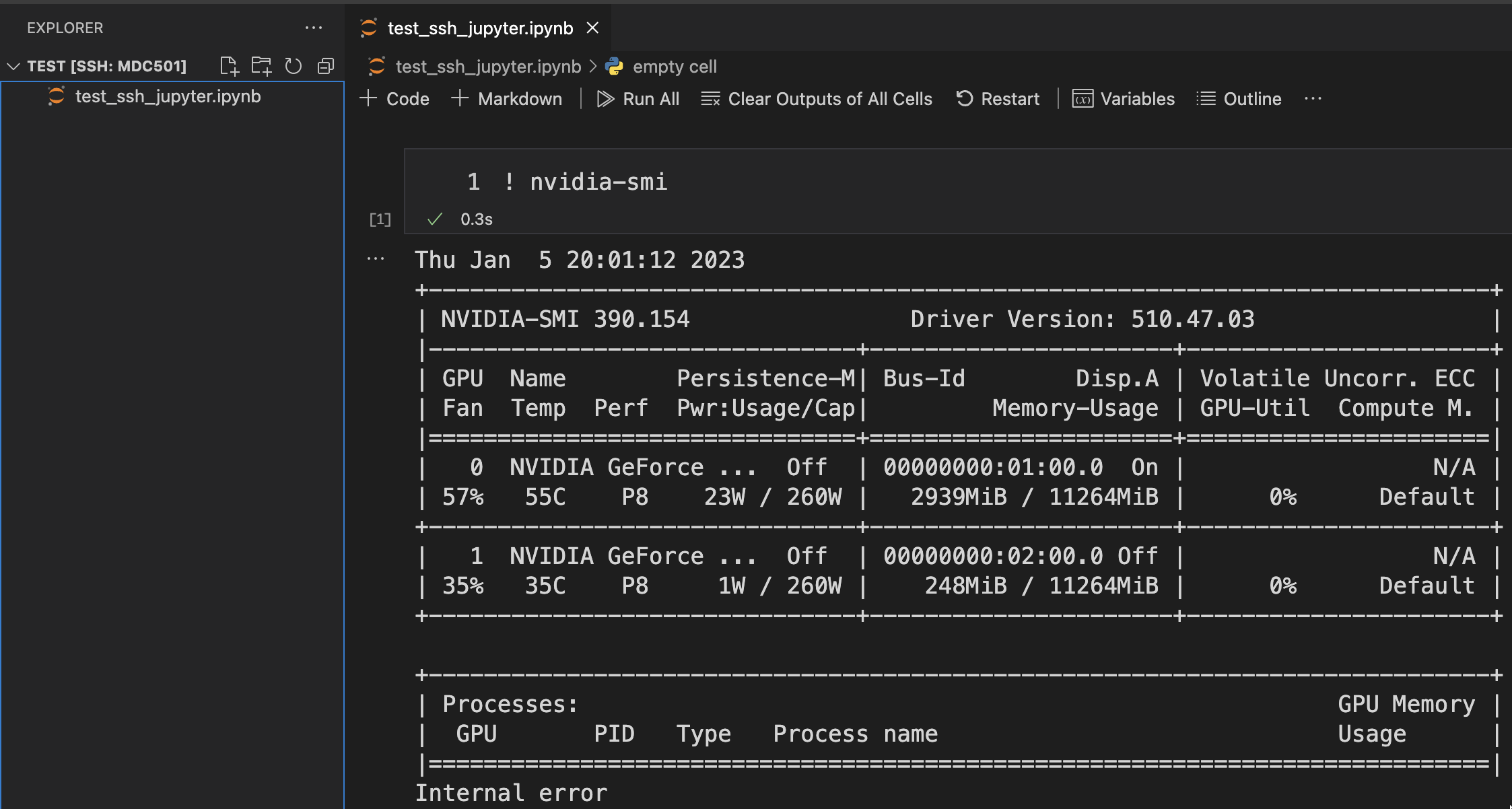The height and width of the screenshot is (809, 1512).
Task: Open cell output more actions ellipsis
Action: point(376,258)
